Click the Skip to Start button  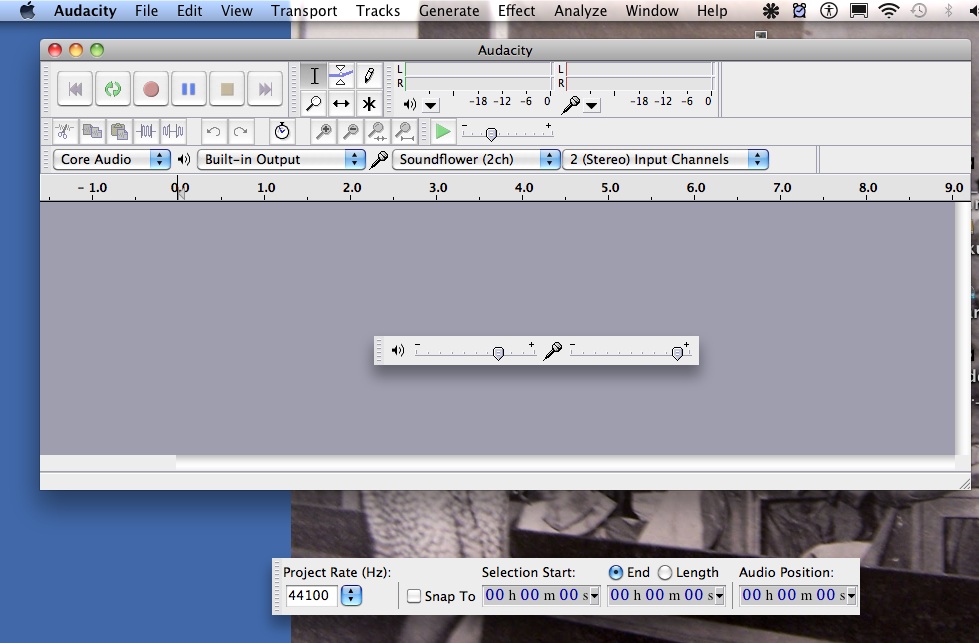pos(75,89)
